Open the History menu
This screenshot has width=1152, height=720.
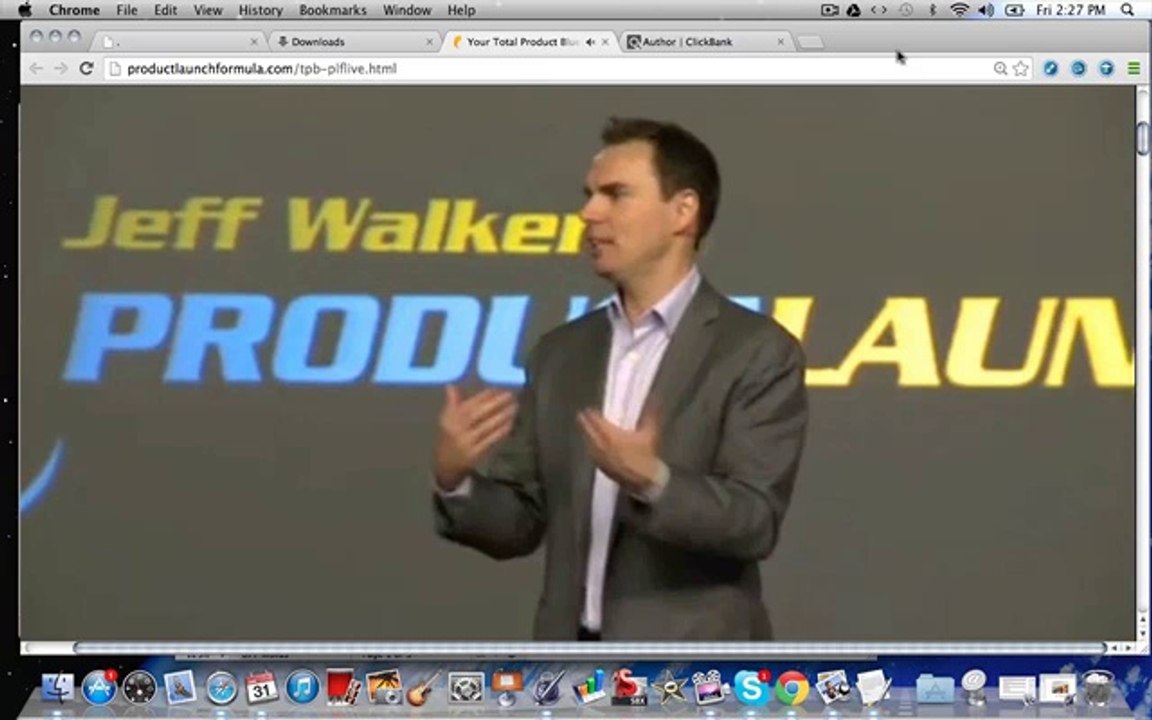[x=261, y=10]
